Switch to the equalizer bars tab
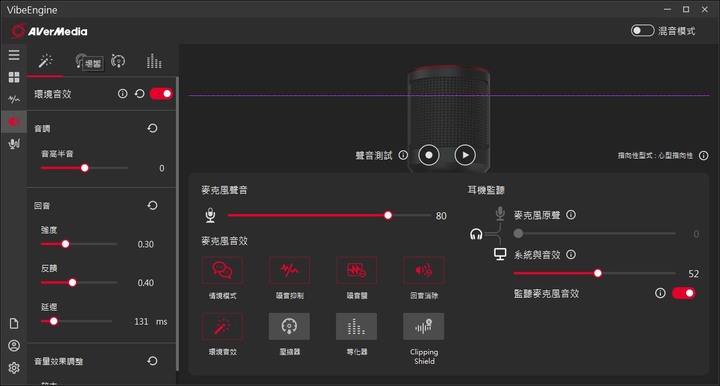 (154, 61)
